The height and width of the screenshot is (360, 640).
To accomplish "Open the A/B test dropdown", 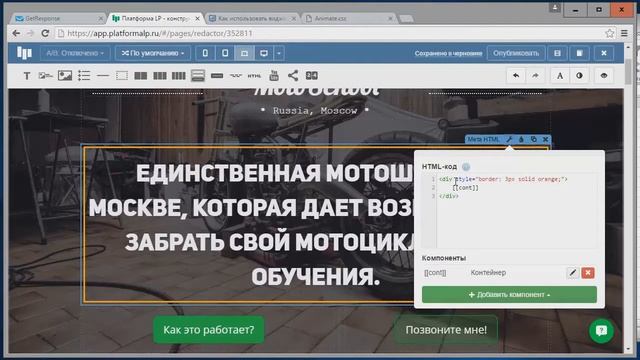I will tap(75, 53).
